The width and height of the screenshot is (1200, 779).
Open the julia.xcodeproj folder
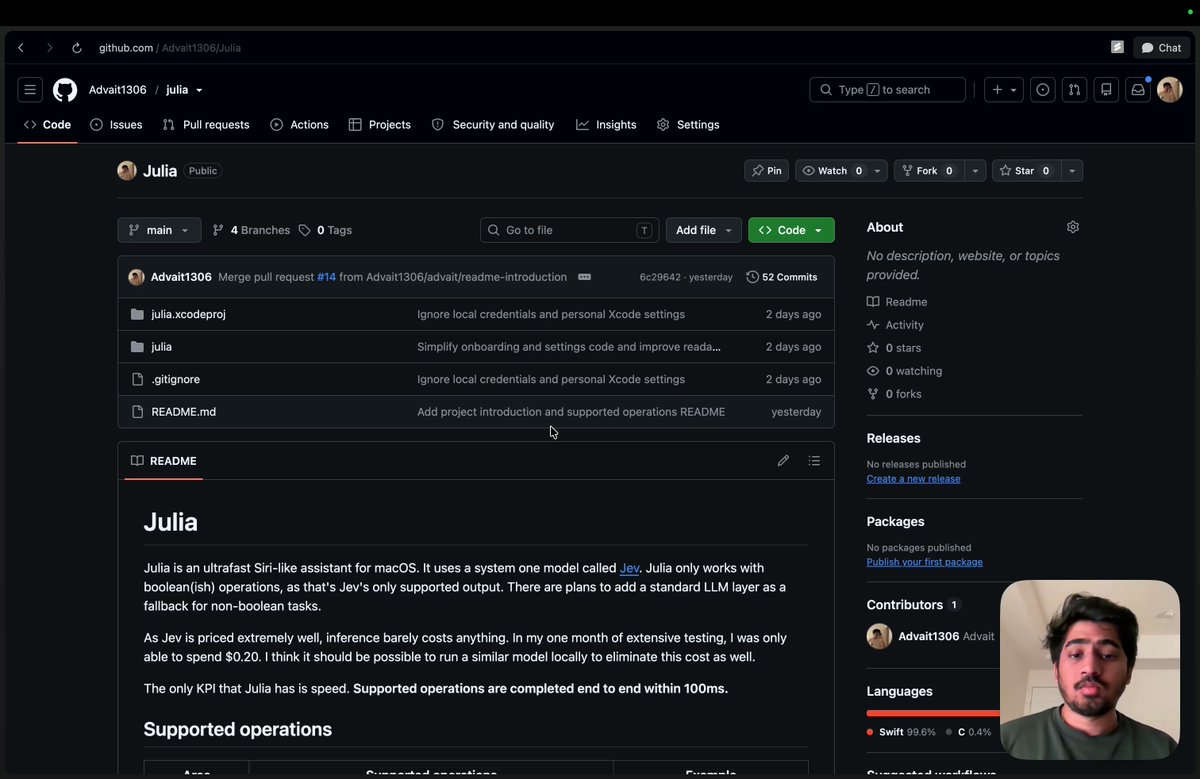[x=188, y=314]
